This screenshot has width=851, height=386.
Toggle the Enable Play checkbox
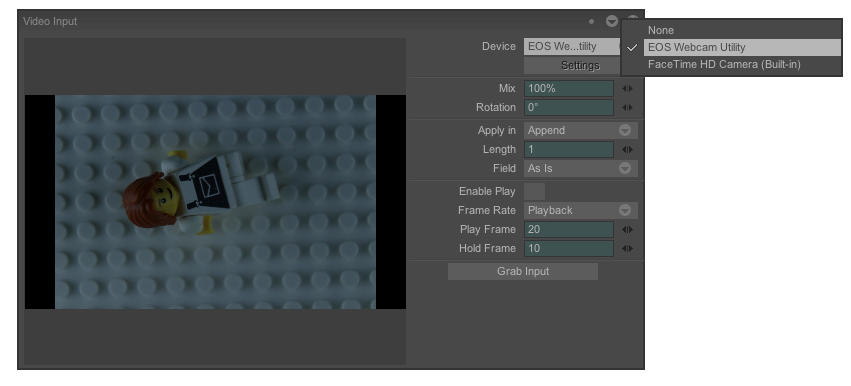[x=534, y=191]
